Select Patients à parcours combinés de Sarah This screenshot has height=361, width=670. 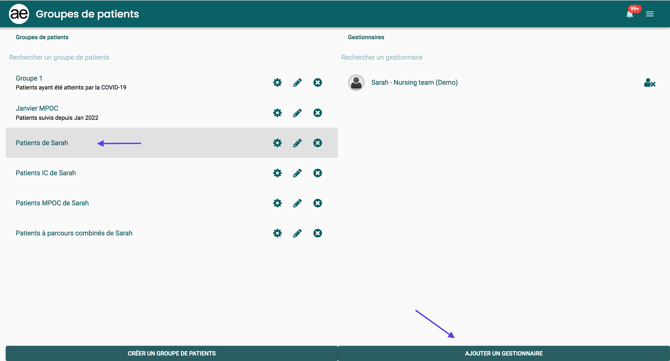pos(171,233)
